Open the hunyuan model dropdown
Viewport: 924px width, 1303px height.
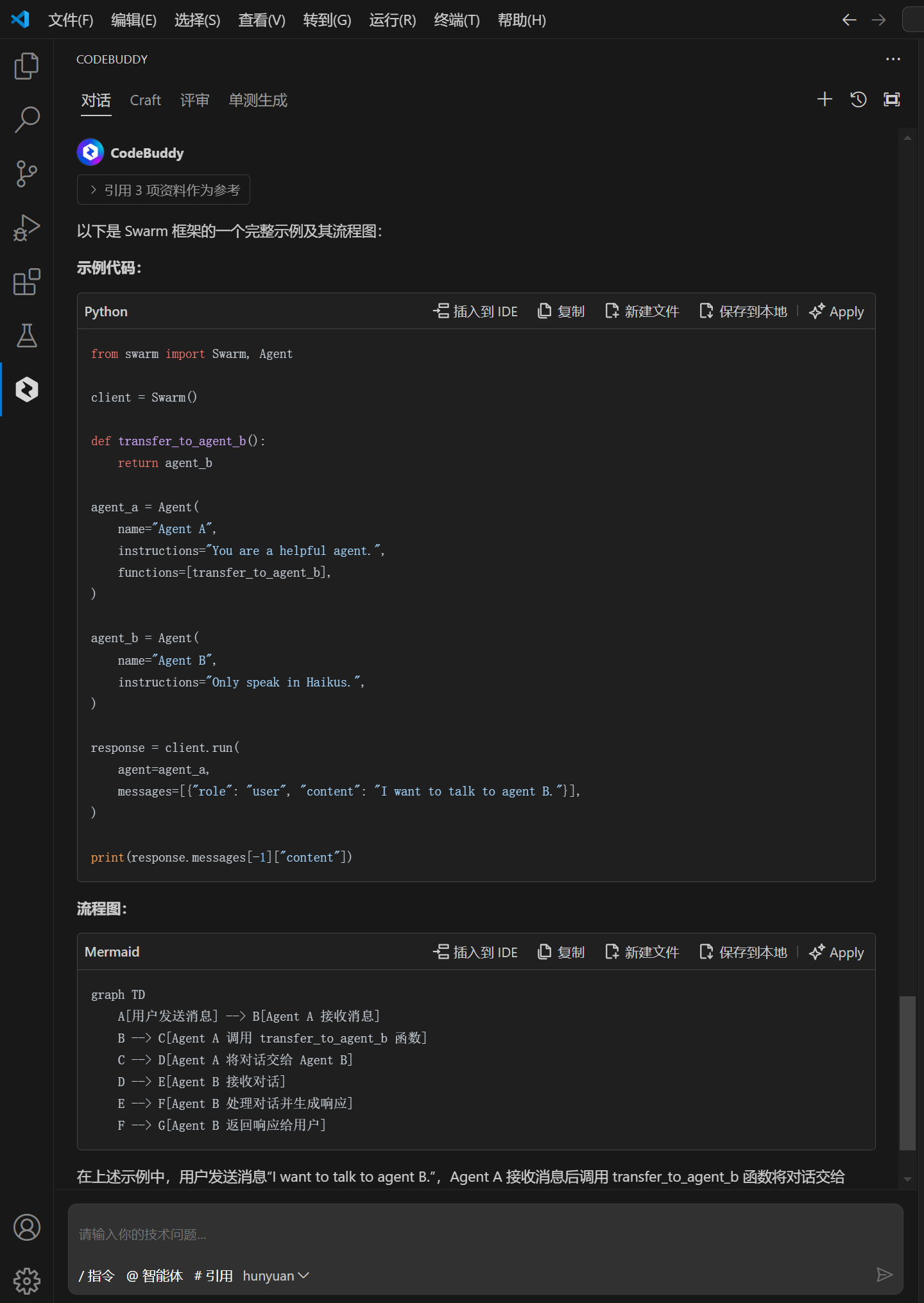click(276, 1276)
